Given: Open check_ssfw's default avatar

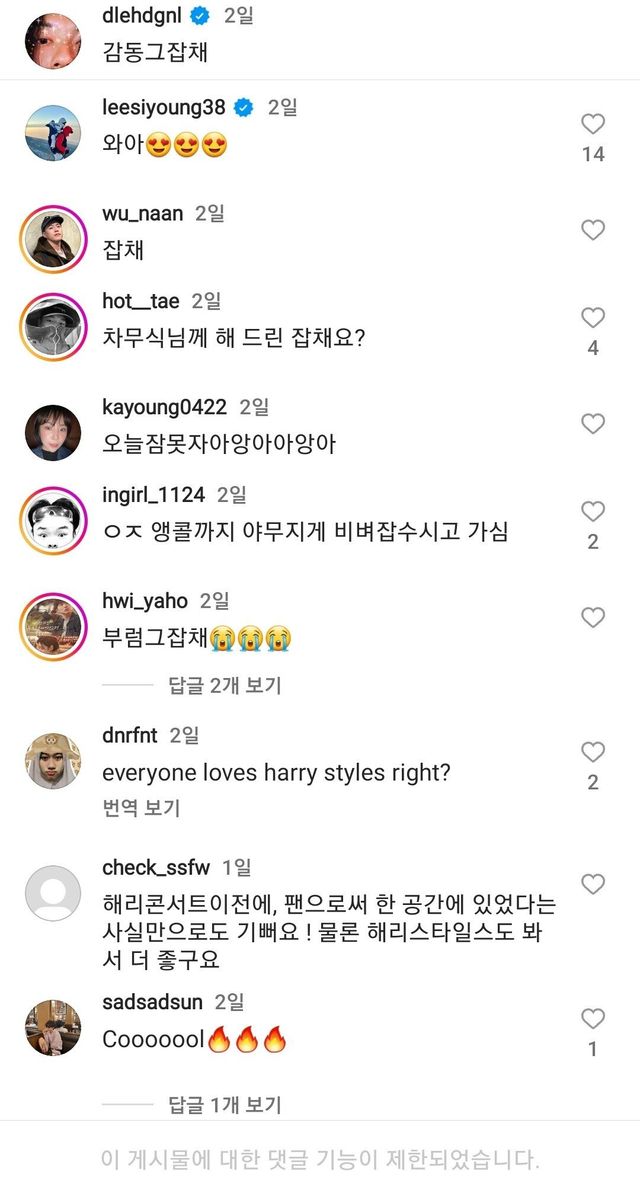Looking at the screenshot, I should click(x=52, y=892).
